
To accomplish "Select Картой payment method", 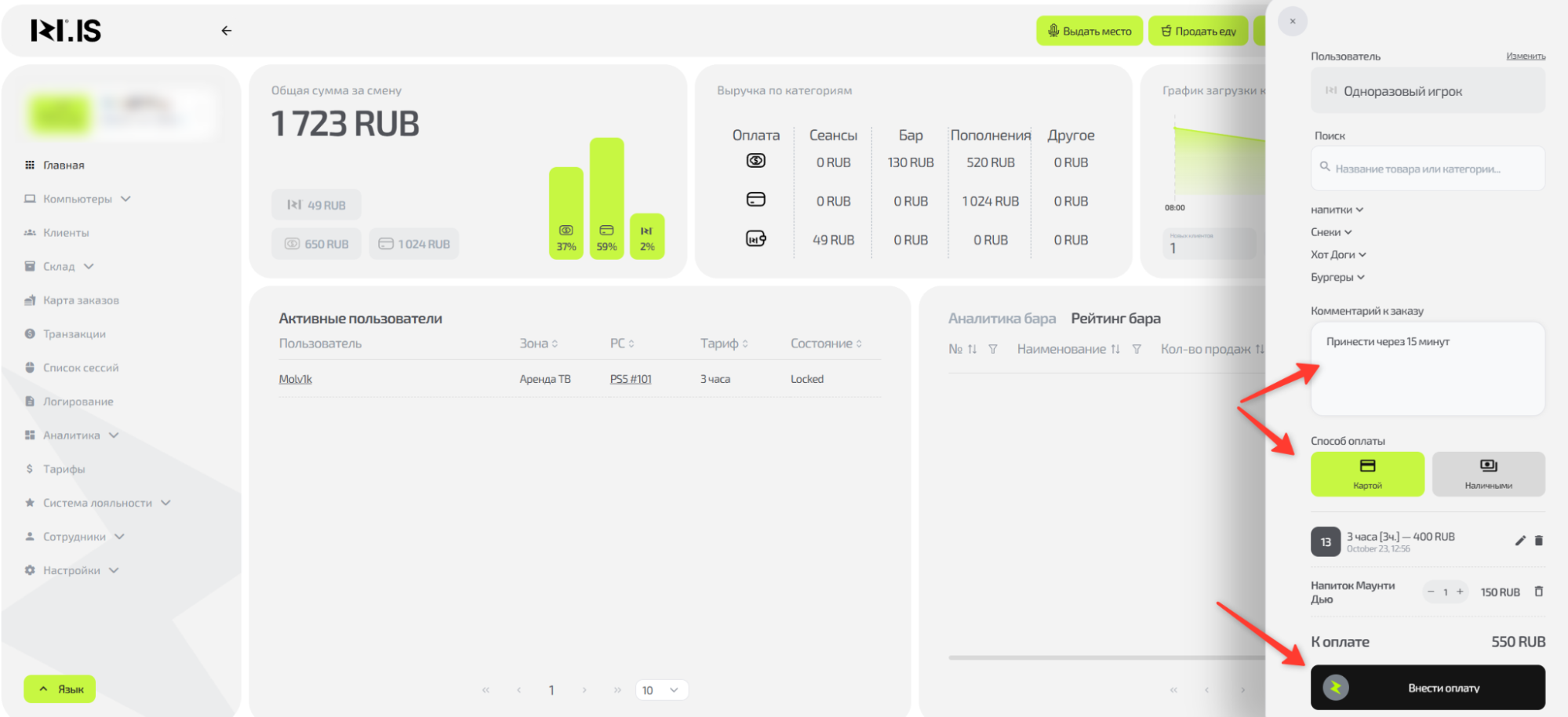I will [1366, 474].
